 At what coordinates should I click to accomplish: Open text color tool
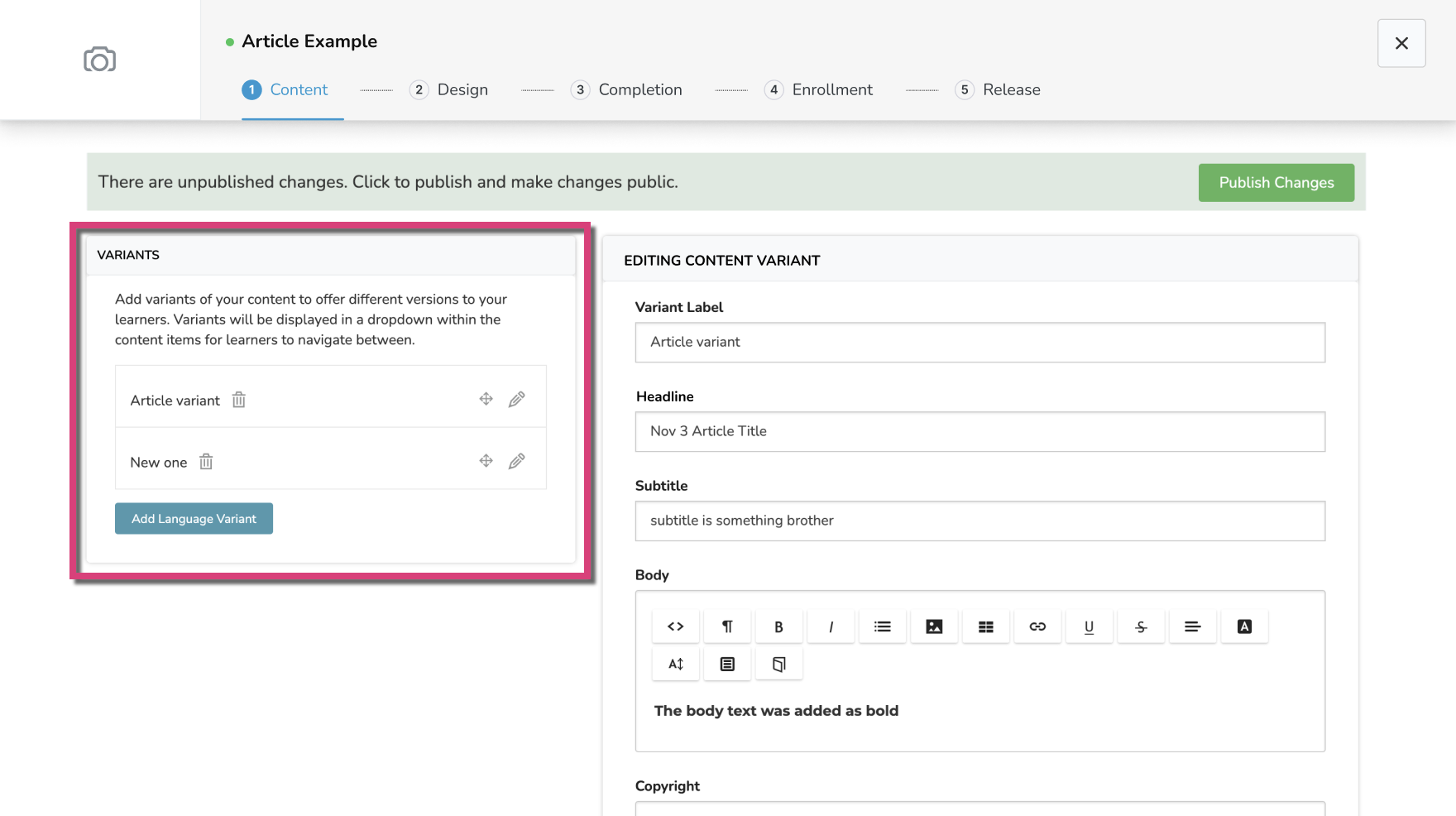[x=1244, y=626]
